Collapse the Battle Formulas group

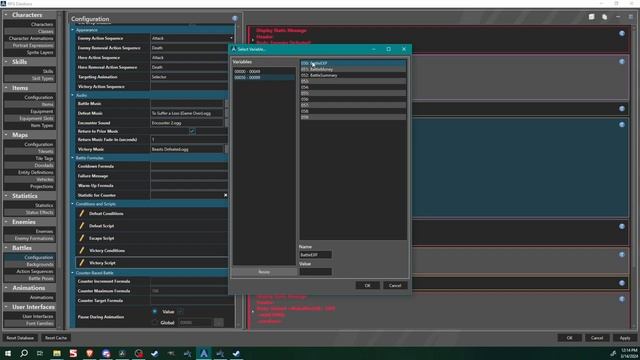tap(73, 158)
